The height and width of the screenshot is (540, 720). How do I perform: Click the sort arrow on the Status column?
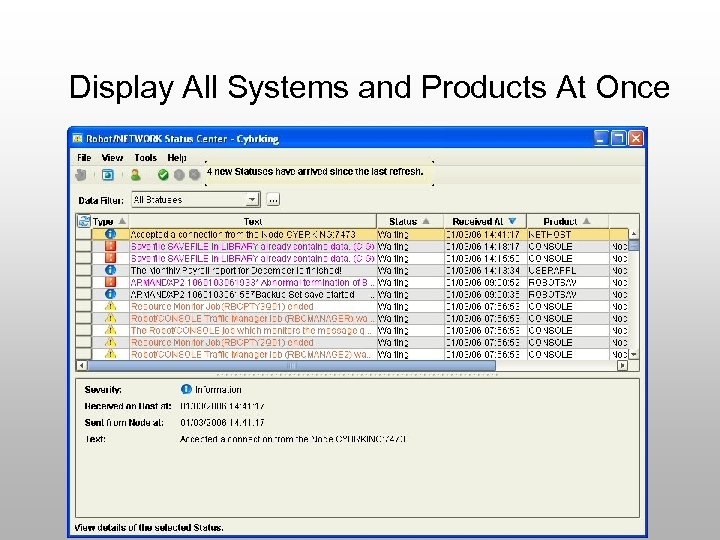tap(426, 221)
